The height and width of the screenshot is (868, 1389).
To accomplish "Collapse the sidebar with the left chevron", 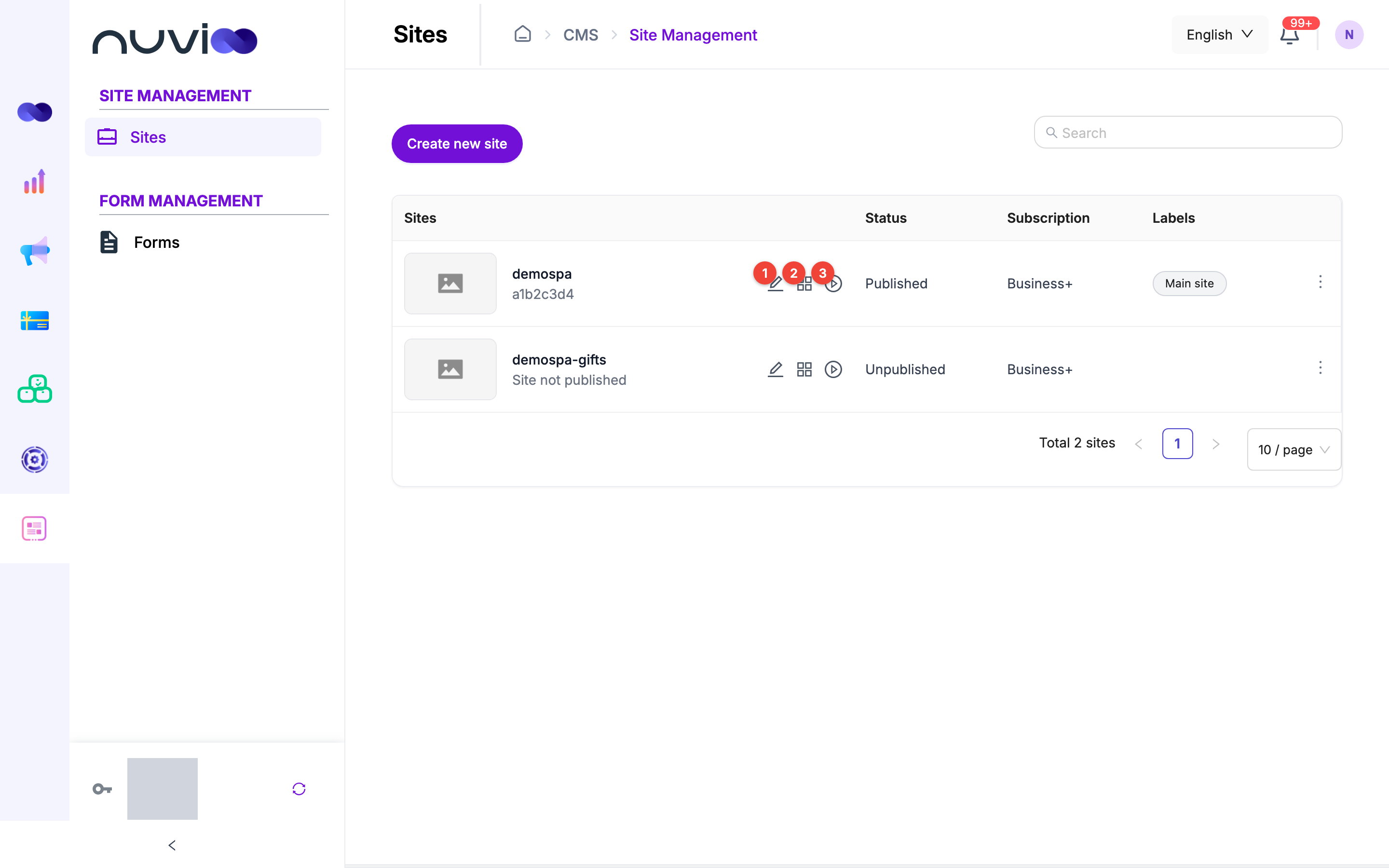I will [172, 845].
